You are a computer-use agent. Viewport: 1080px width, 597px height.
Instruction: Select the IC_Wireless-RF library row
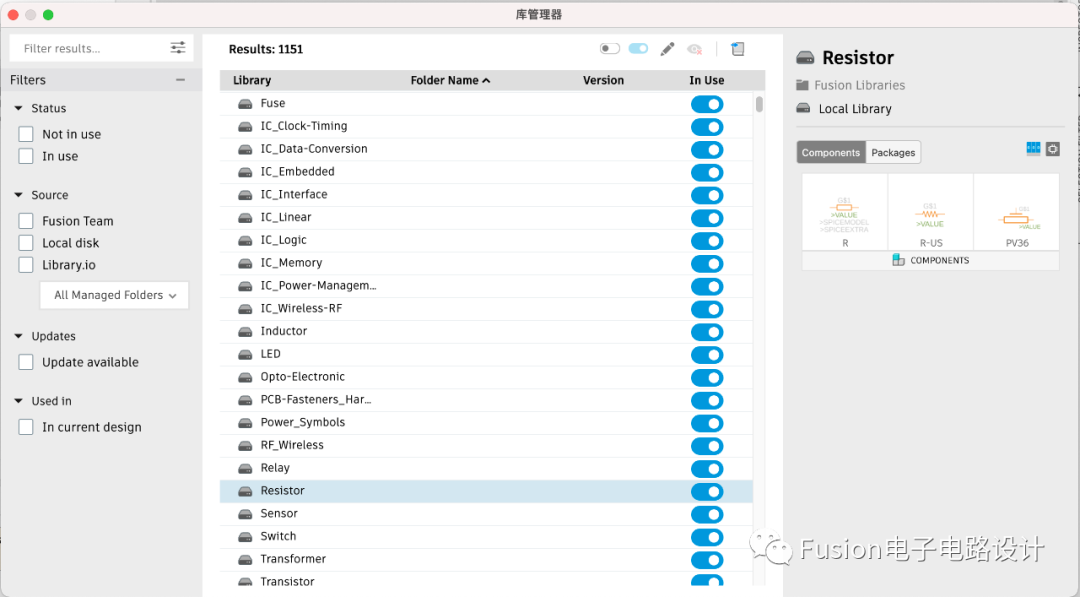486,309
